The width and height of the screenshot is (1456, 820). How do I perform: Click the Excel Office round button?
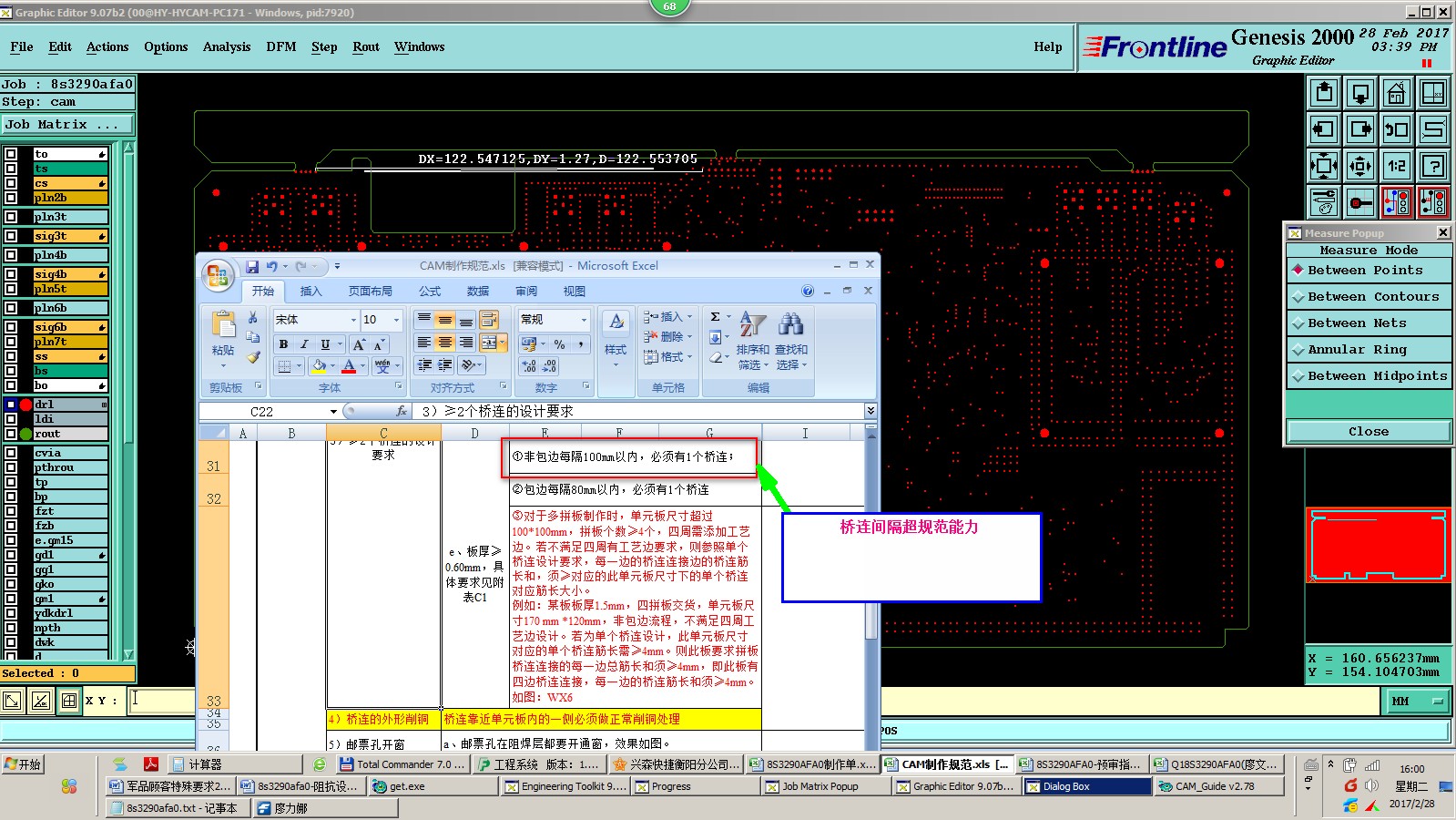(x=218, y=274)
